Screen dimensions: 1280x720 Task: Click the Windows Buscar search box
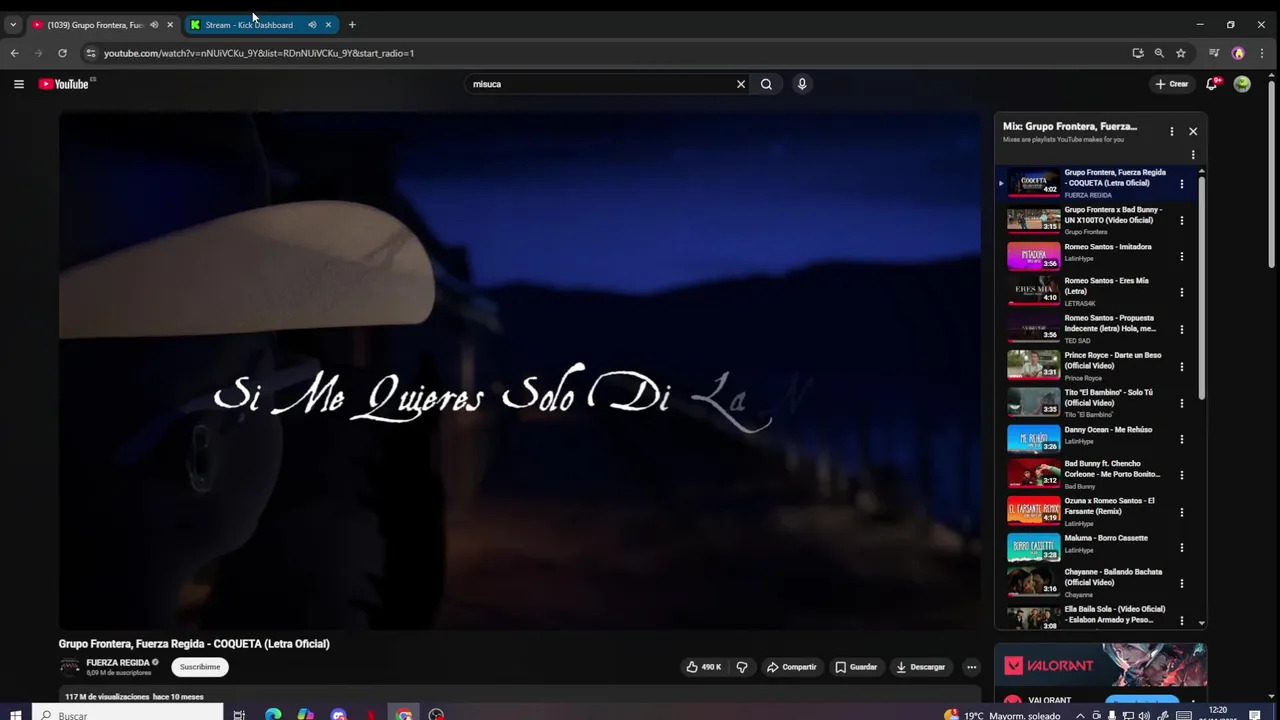click(x=128, y=714)
